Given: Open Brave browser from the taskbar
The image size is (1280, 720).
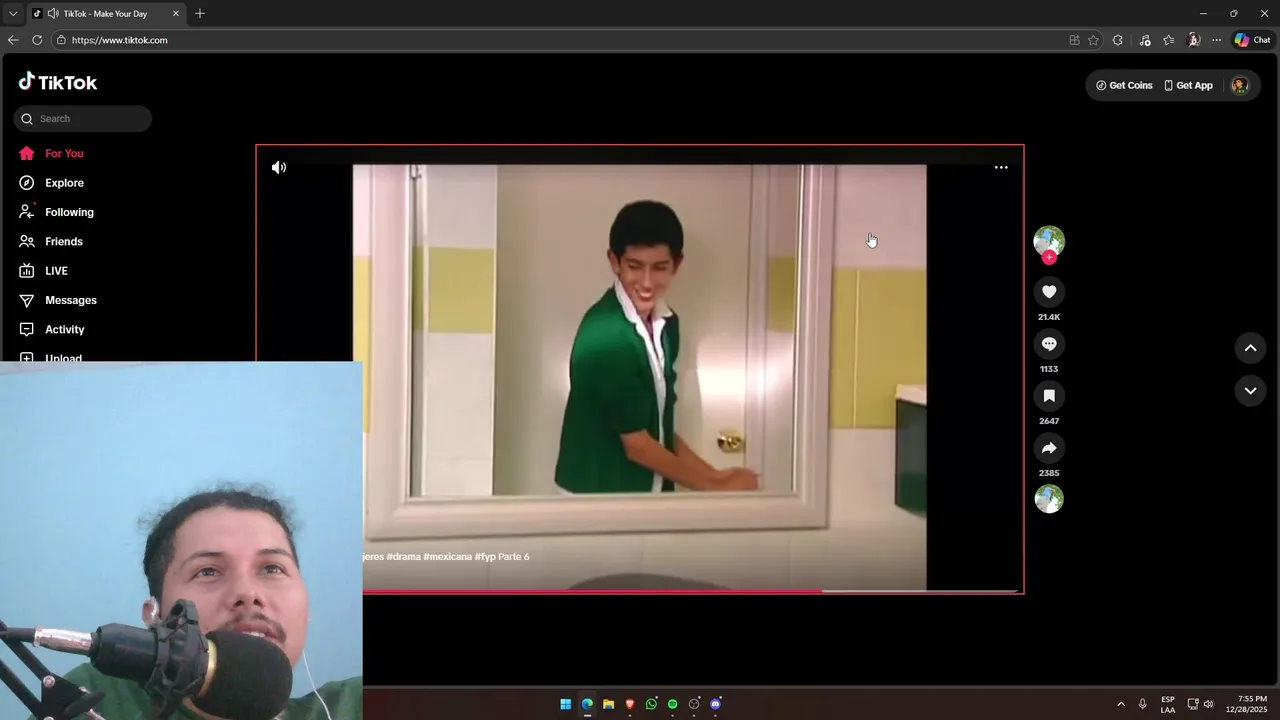Looking at the screenshot, I should (630, 704).
